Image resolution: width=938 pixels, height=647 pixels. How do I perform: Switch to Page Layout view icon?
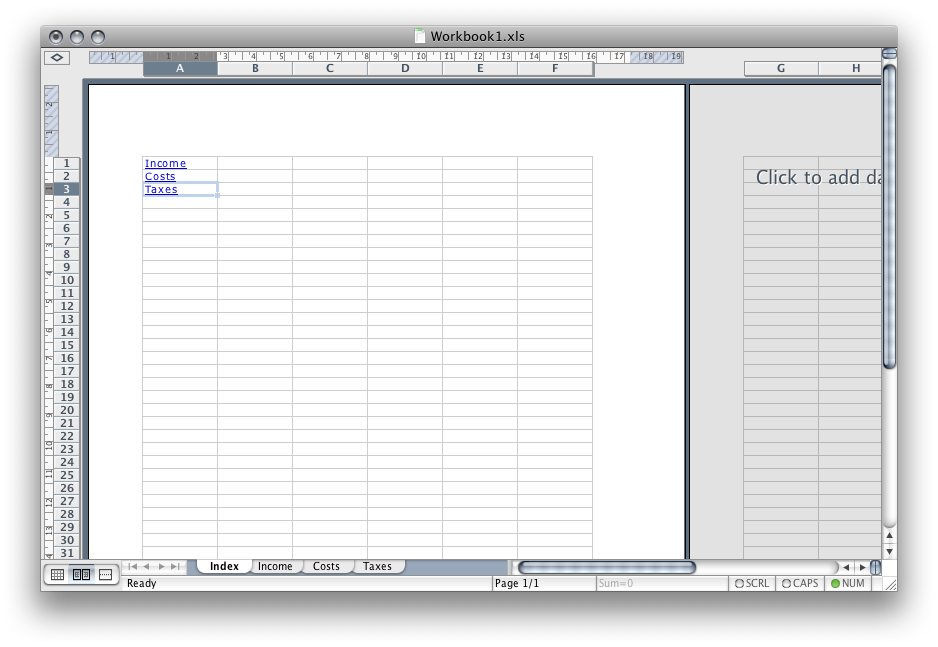(81, 575)
